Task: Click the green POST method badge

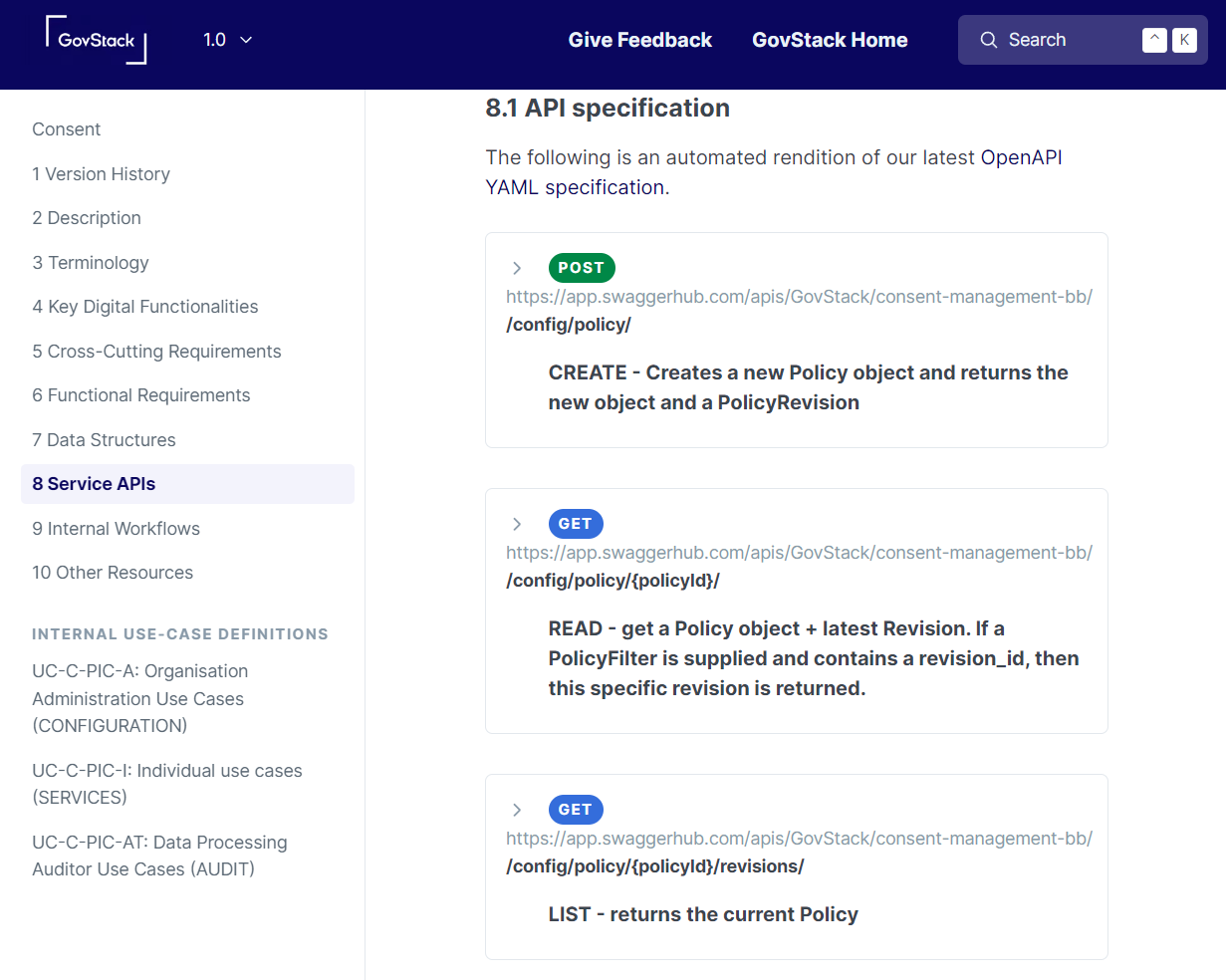Action: tap(581, 268)
